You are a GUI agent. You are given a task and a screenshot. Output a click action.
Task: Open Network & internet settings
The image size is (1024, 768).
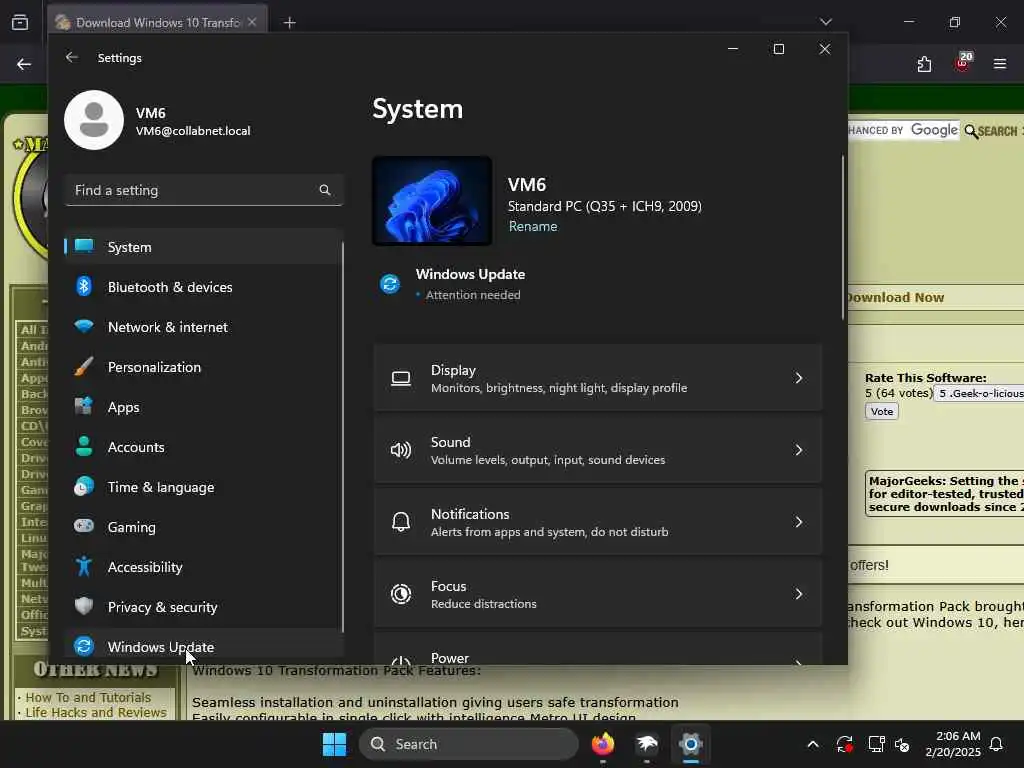tap(203, 327)
